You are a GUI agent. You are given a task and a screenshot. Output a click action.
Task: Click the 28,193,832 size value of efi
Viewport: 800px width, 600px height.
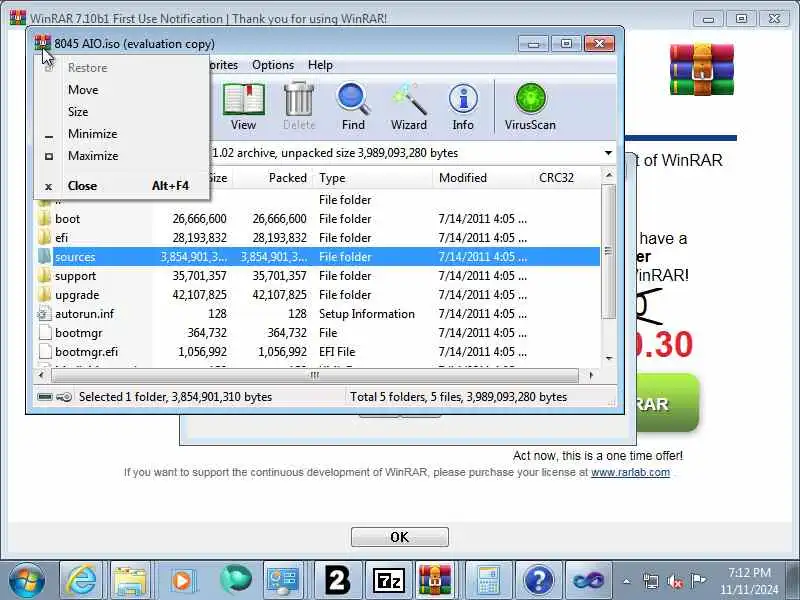click(x=199, y=238)
